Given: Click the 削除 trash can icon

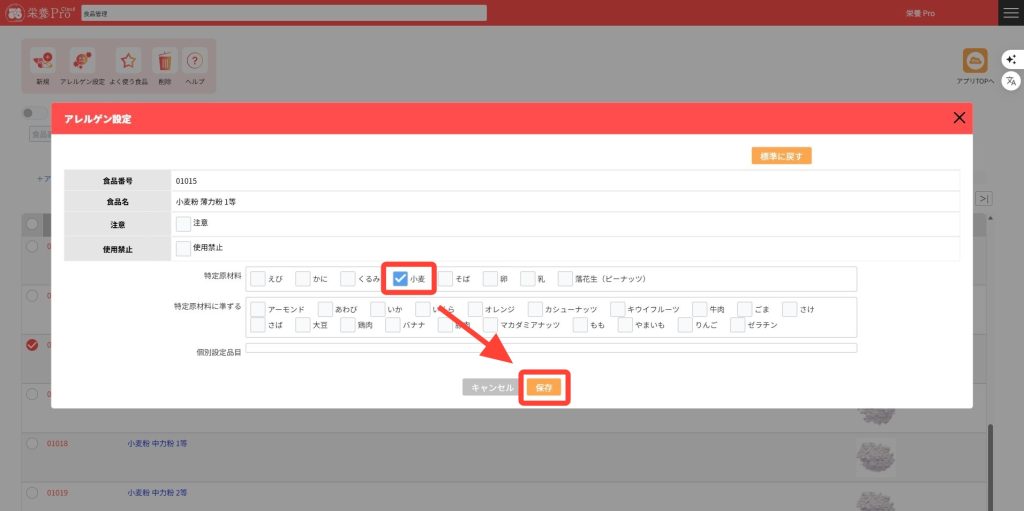Looking at the screenshot, I should point(165,62).
